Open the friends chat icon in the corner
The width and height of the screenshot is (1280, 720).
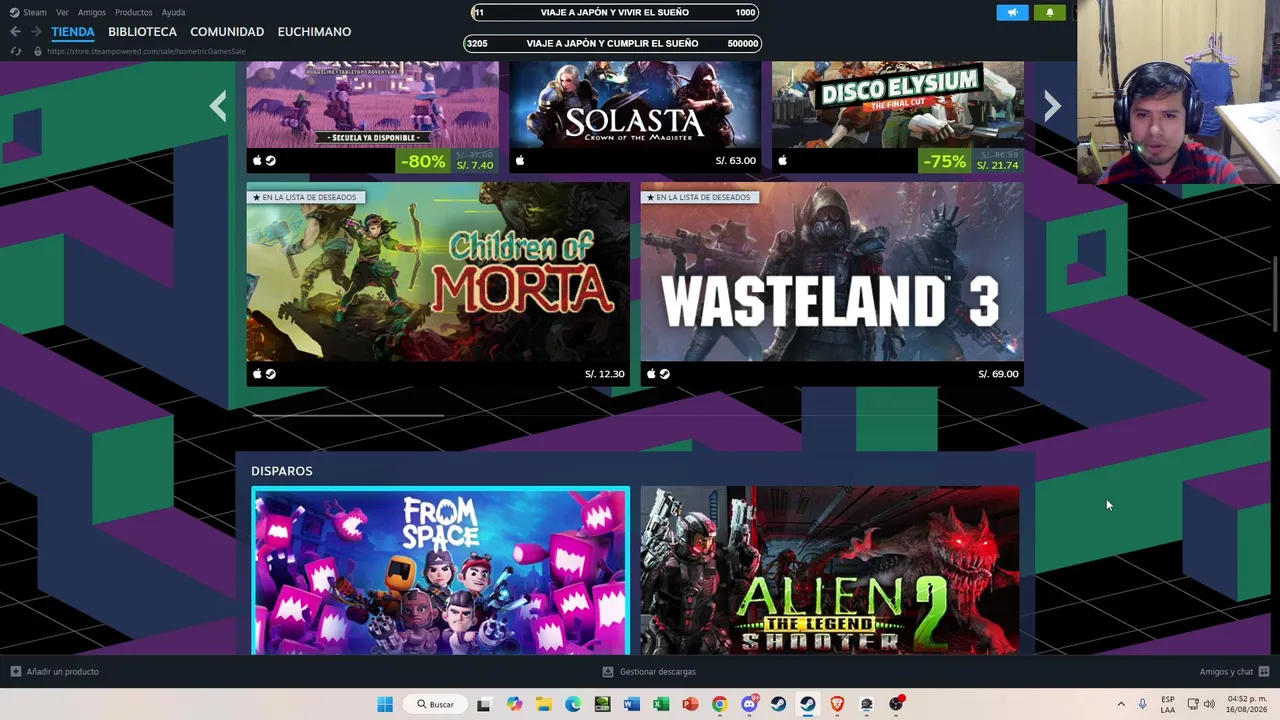coord(1264,672)
